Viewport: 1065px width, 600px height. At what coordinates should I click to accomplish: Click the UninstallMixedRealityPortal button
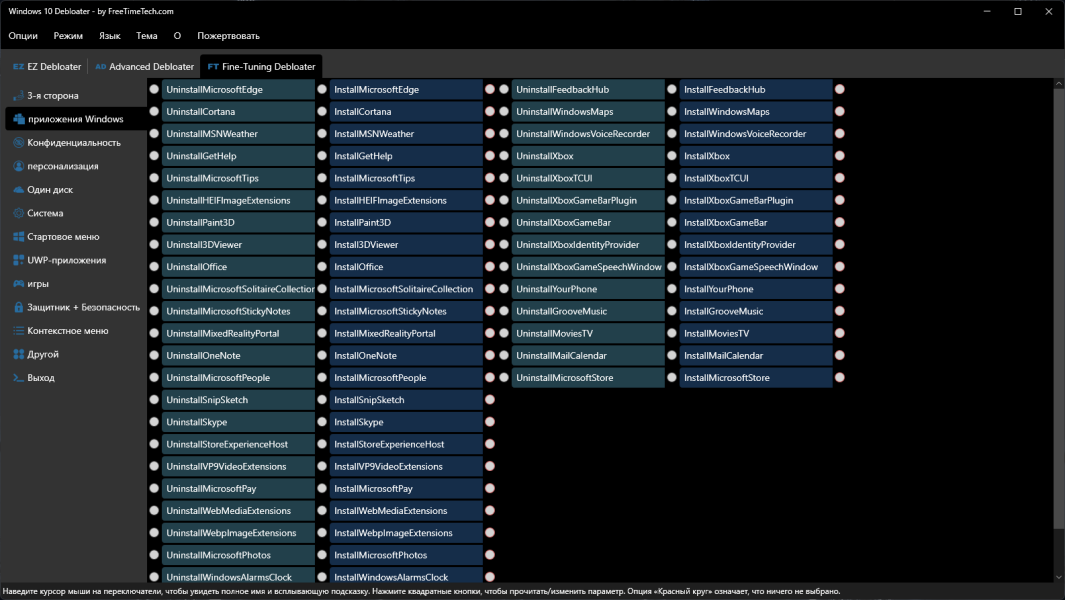(238, 333)
